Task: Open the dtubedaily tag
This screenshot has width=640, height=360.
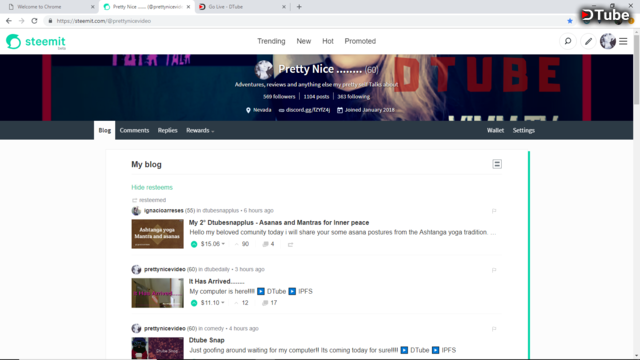Action: [217, 269]
